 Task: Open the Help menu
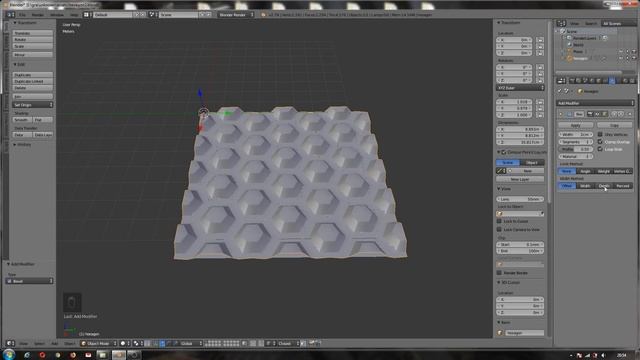point(74,15)
